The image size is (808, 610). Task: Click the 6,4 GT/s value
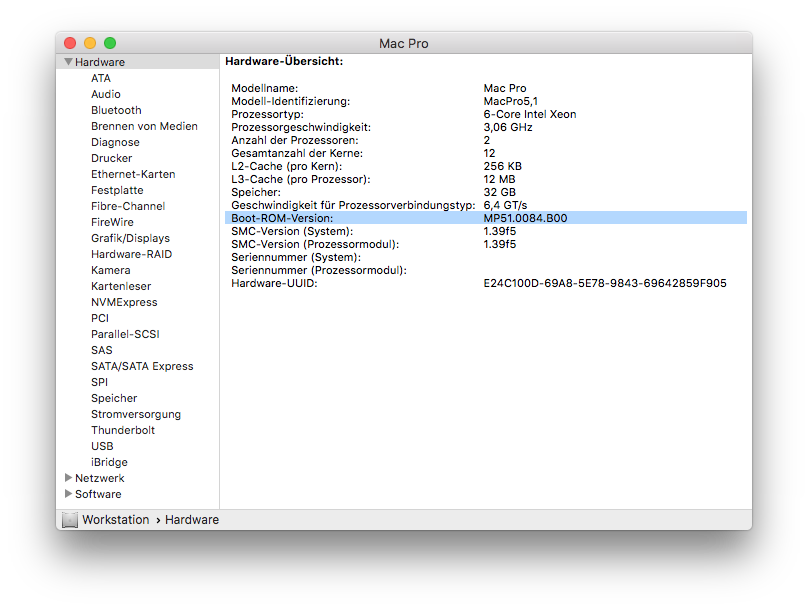505,205
